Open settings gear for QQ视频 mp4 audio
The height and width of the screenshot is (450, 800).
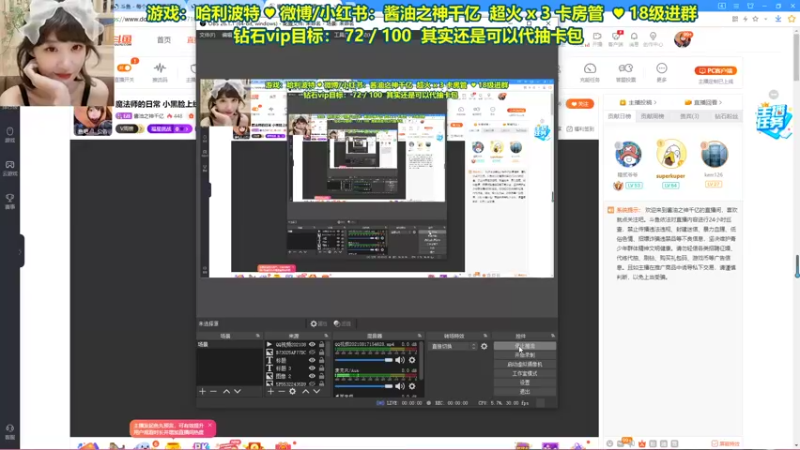412,360
